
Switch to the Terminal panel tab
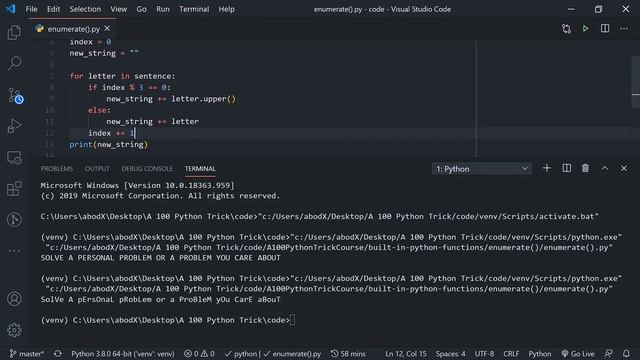pos(200,169)
